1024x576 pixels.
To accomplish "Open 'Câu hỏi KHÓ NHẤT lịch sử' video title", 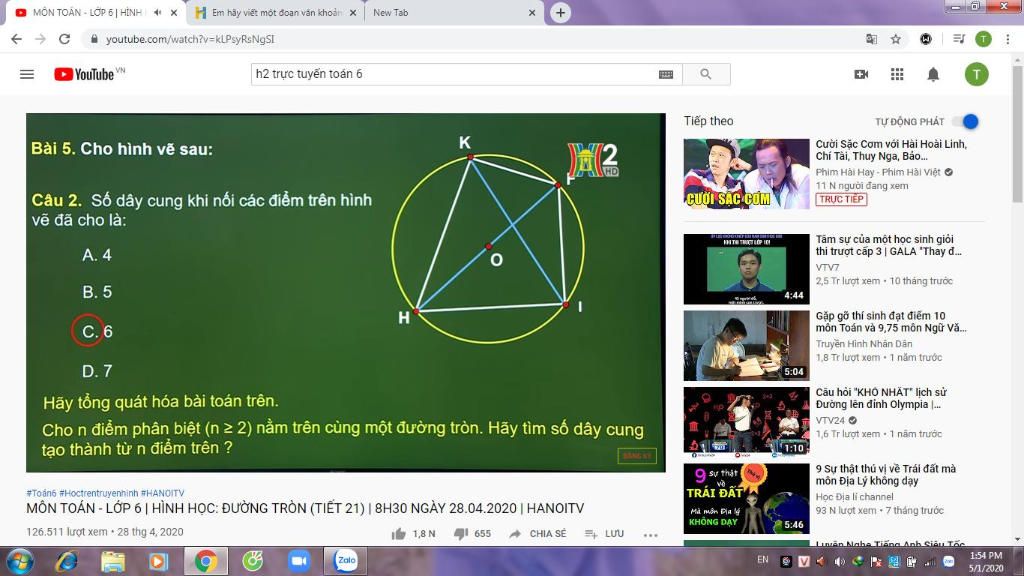I will click(x=881, y=398).
